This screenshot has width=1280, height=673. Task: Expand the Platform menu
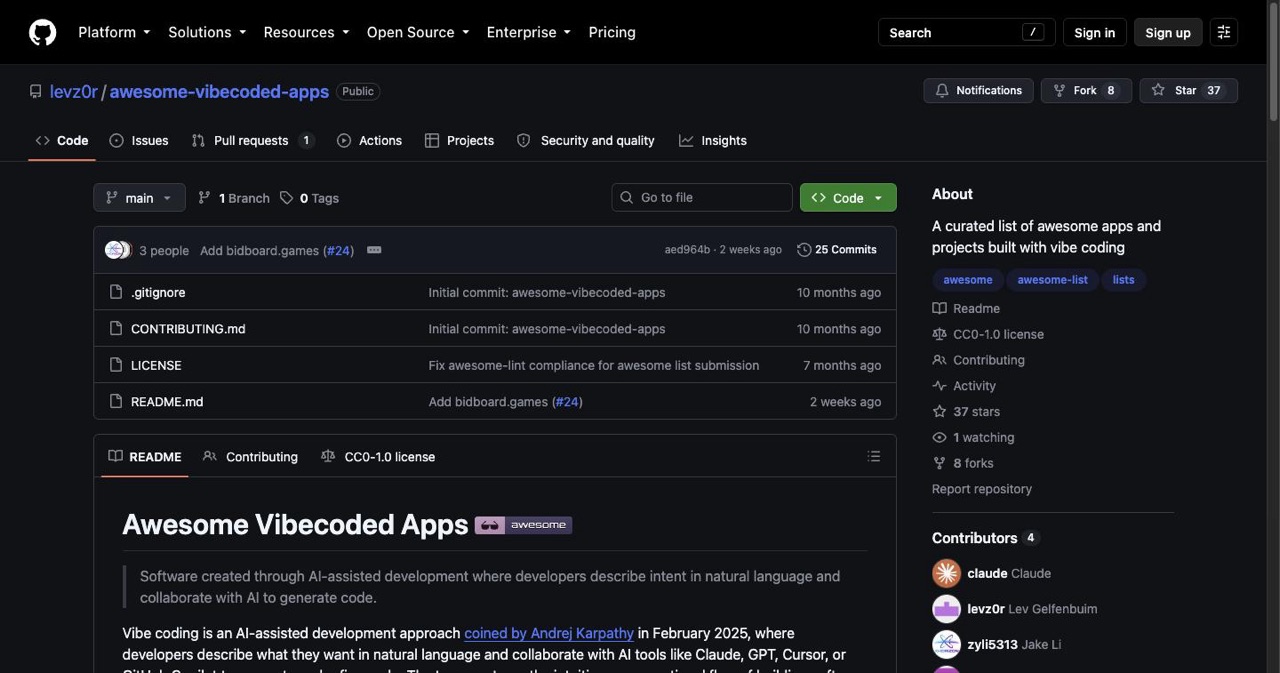point(114,32)
